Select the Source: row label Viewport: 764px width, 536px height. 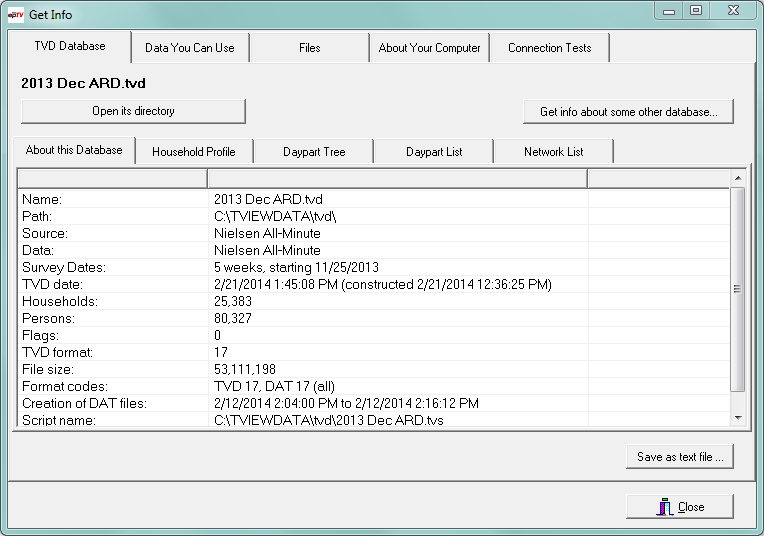45,233
